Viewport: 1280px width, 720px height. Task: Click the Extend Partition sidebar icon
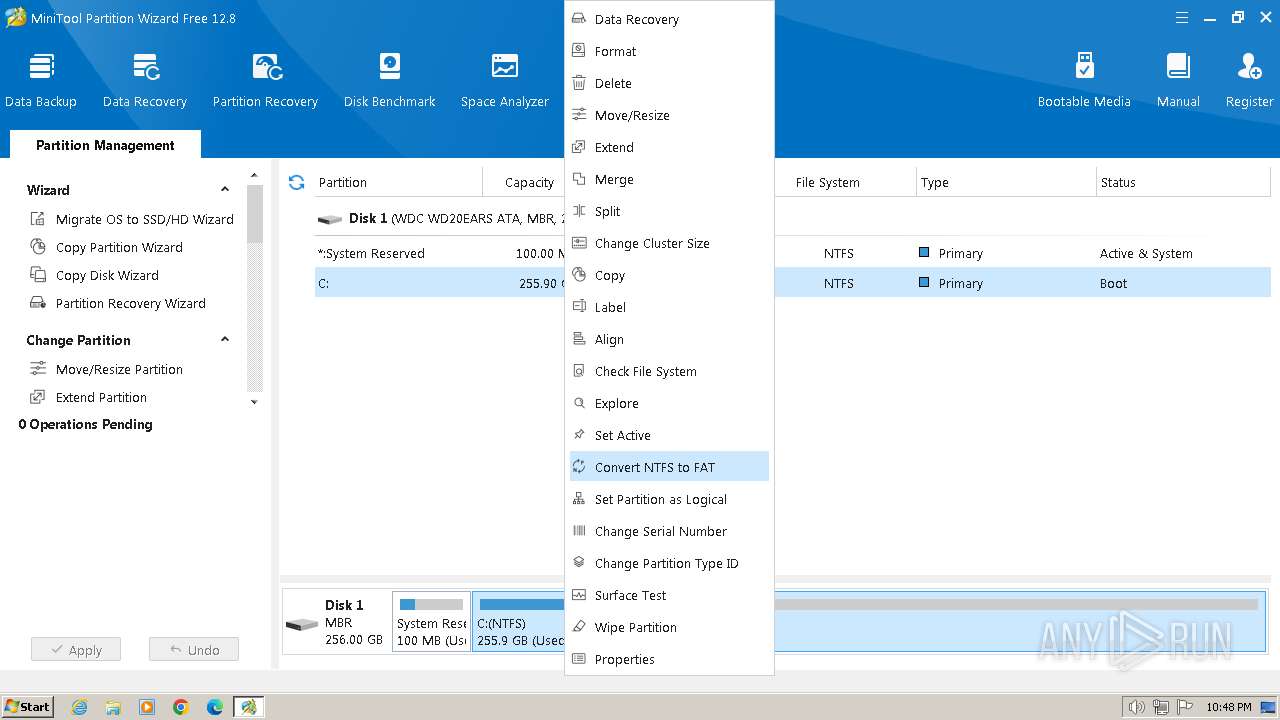click(x=38, y=397)
